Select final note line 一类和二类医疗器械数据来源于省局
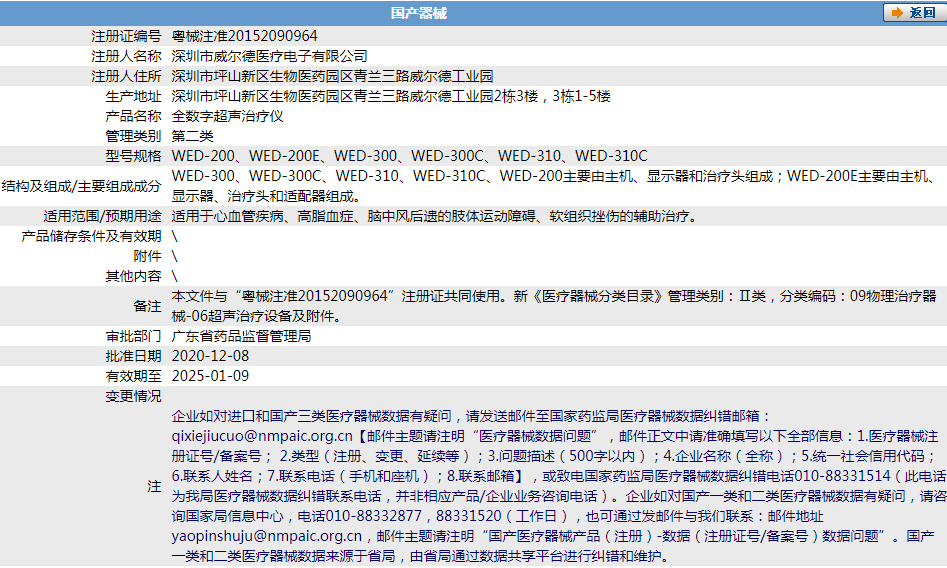 421,556
